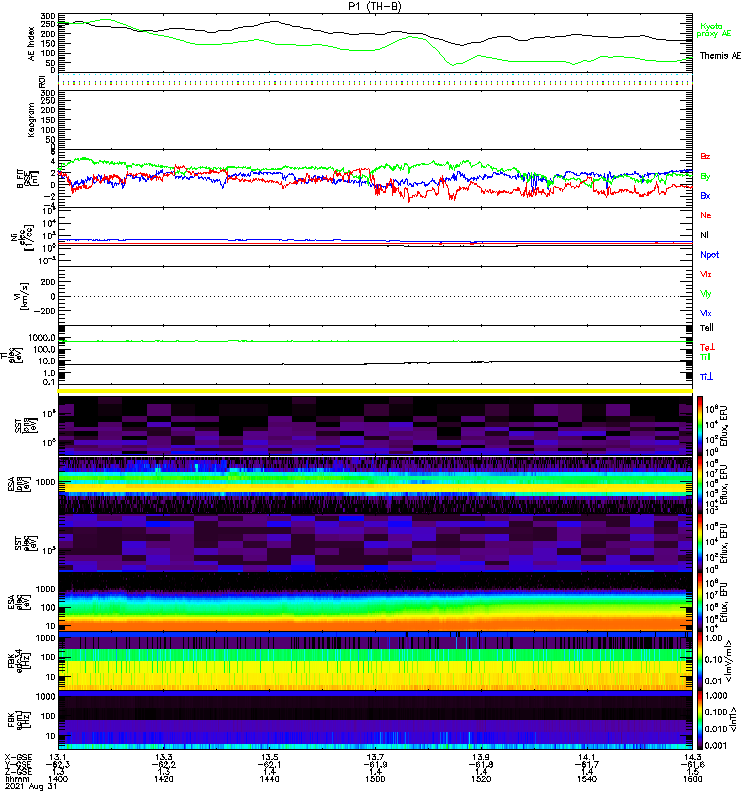Image resolution: width=750 pixels, height=800 pixels.
Task: Click the plot title "P1 (TH-B)"
Action: [375, 6]
